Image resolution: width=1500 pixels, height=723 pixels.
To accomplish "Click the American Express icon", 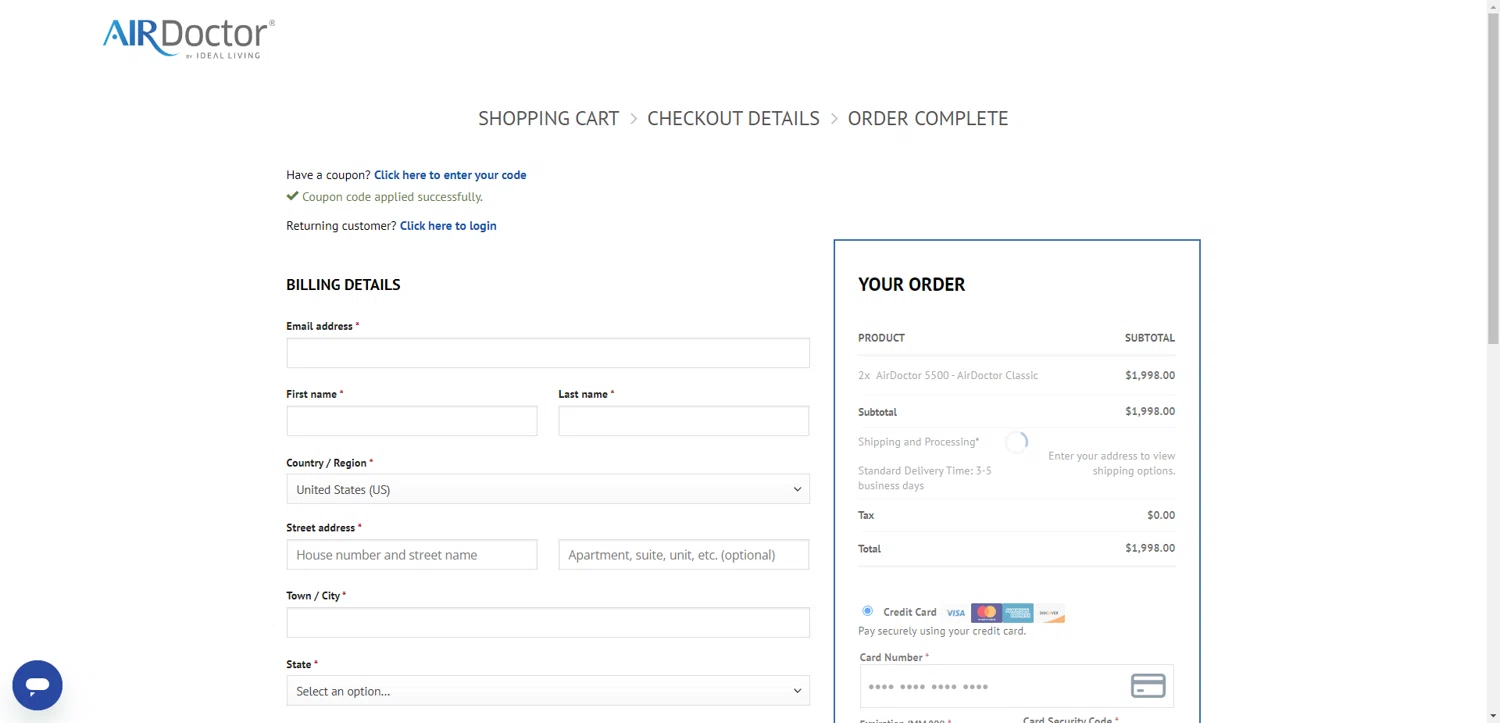I will click(x=1017, y=612).
